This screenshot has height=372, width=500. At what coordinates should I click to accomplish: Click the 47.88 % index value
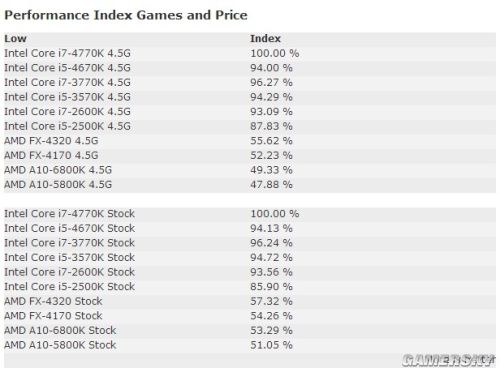coord(271,185)
